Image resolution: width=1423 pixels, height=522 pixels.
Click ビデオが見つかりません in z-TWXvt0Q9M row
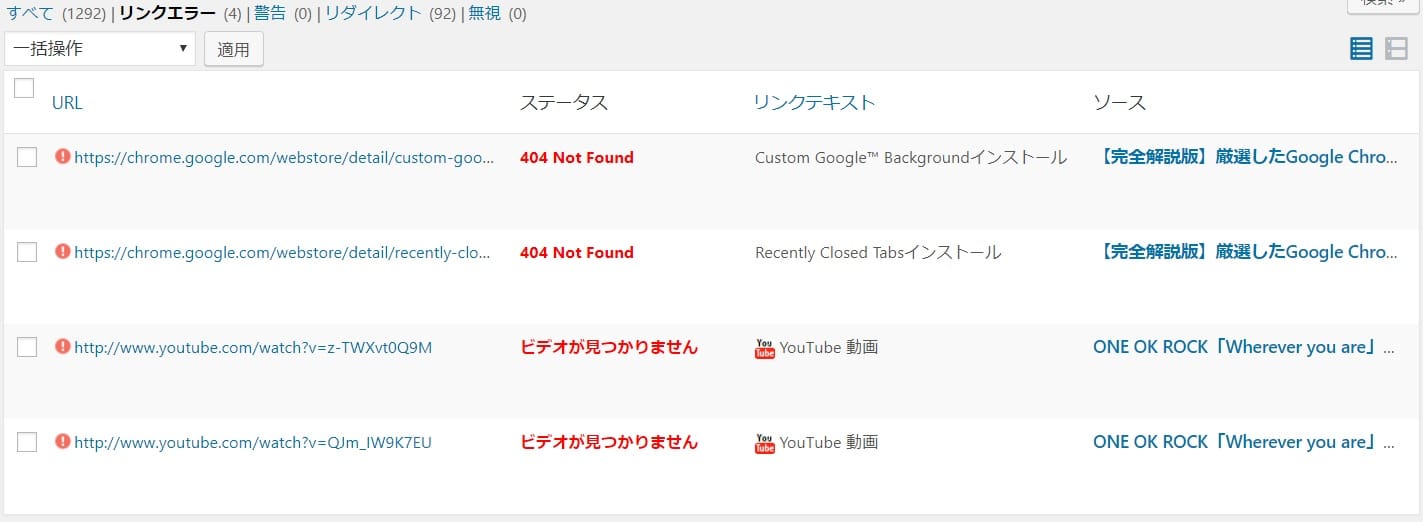tap(609, 347)
